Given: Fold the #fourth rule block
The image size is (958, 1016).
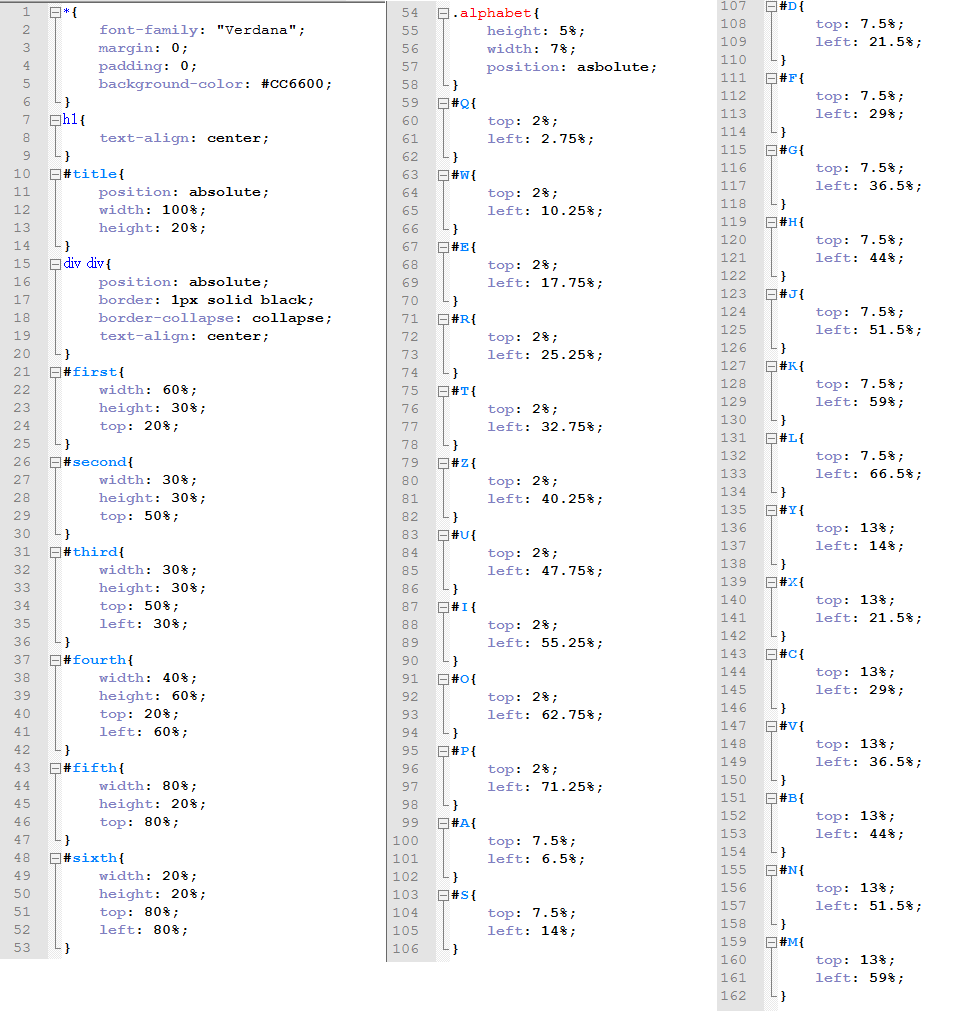Looking at the screenshot, I should pyautogui.click(x=56, y=660).
